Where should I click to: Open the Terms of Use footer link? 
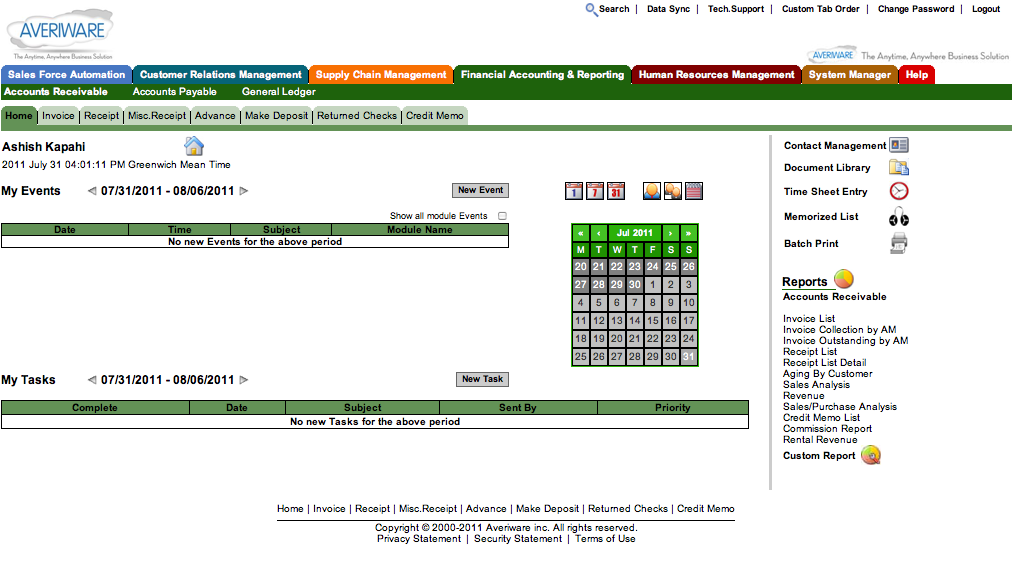click(x=605, y=539)
